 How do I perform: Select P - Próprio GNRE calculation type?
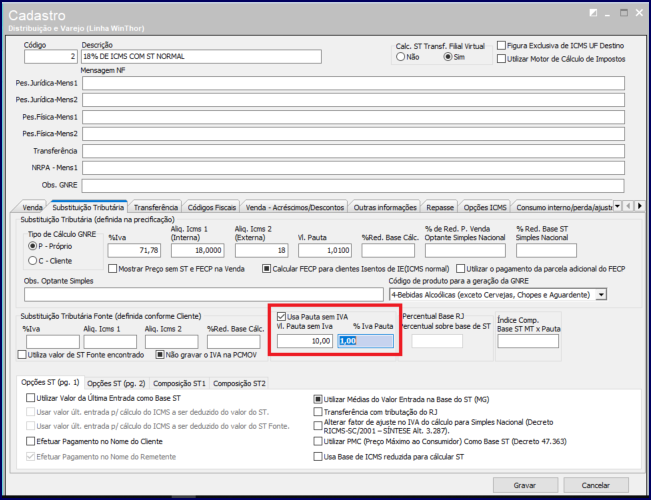(32, 246)
